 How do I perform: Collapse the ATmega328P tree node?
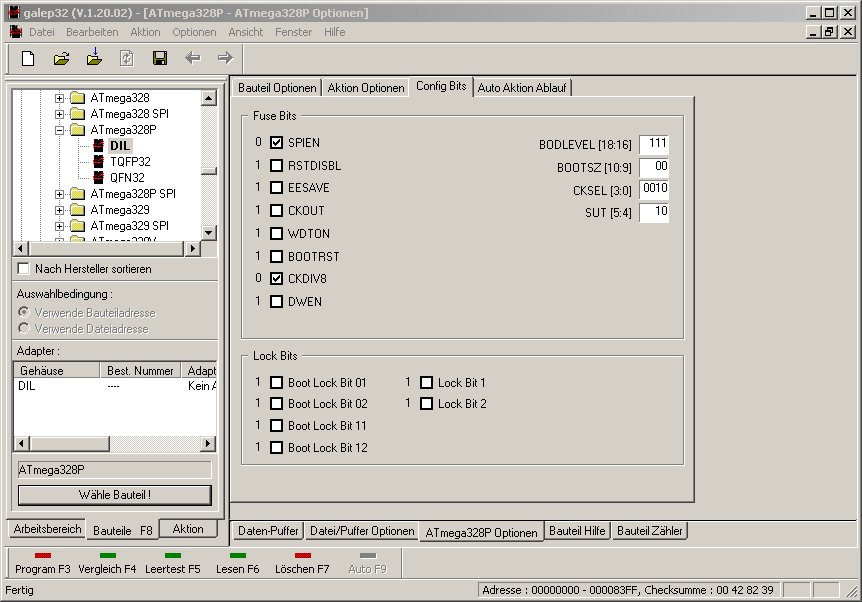(x=59, y=130)
